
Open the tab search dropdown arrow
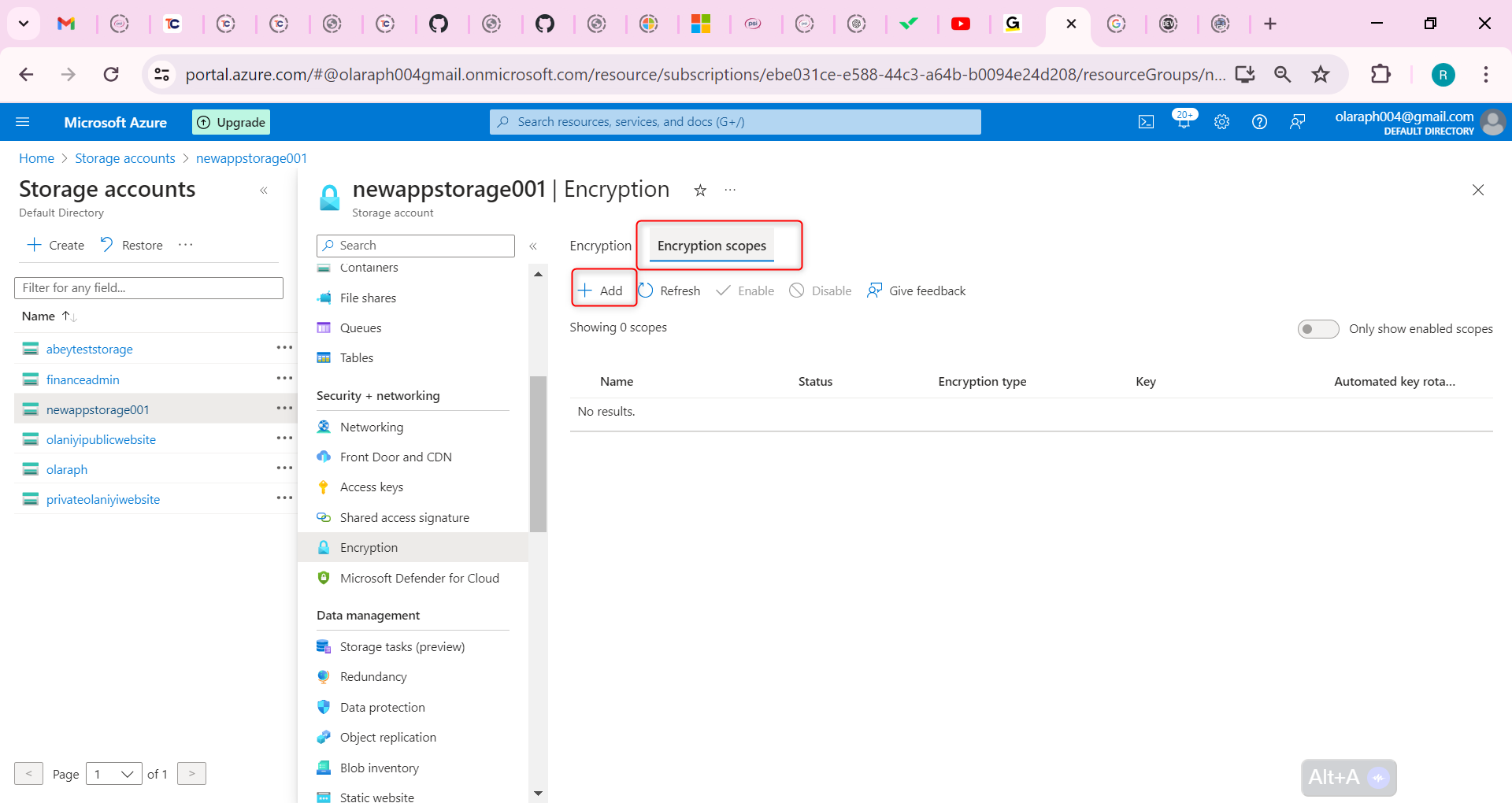pyautogui.click(x=24, y=24)
